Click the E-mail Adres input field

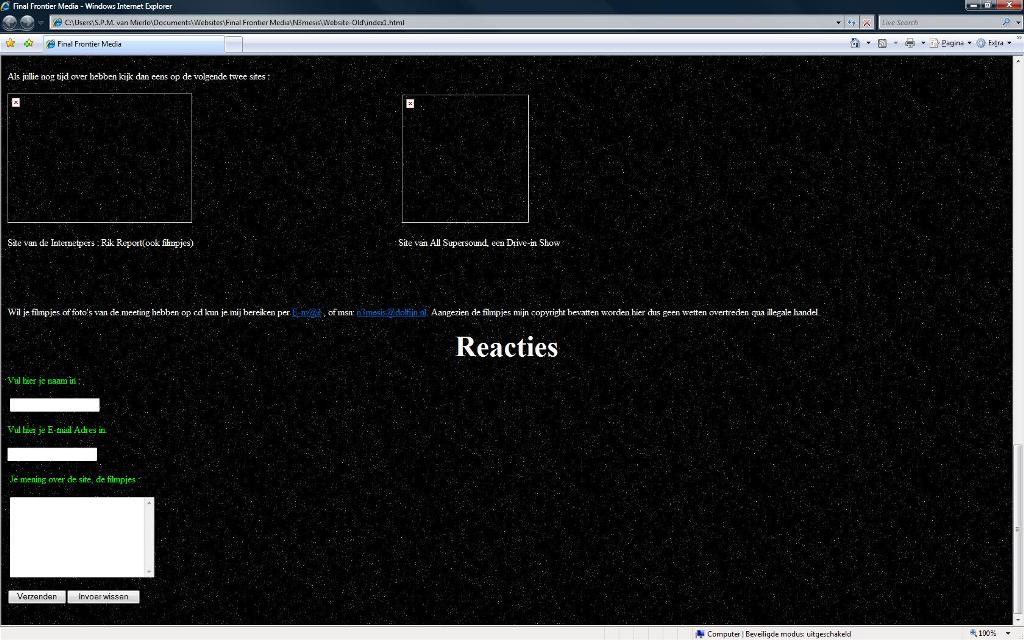tap(52, 455)
